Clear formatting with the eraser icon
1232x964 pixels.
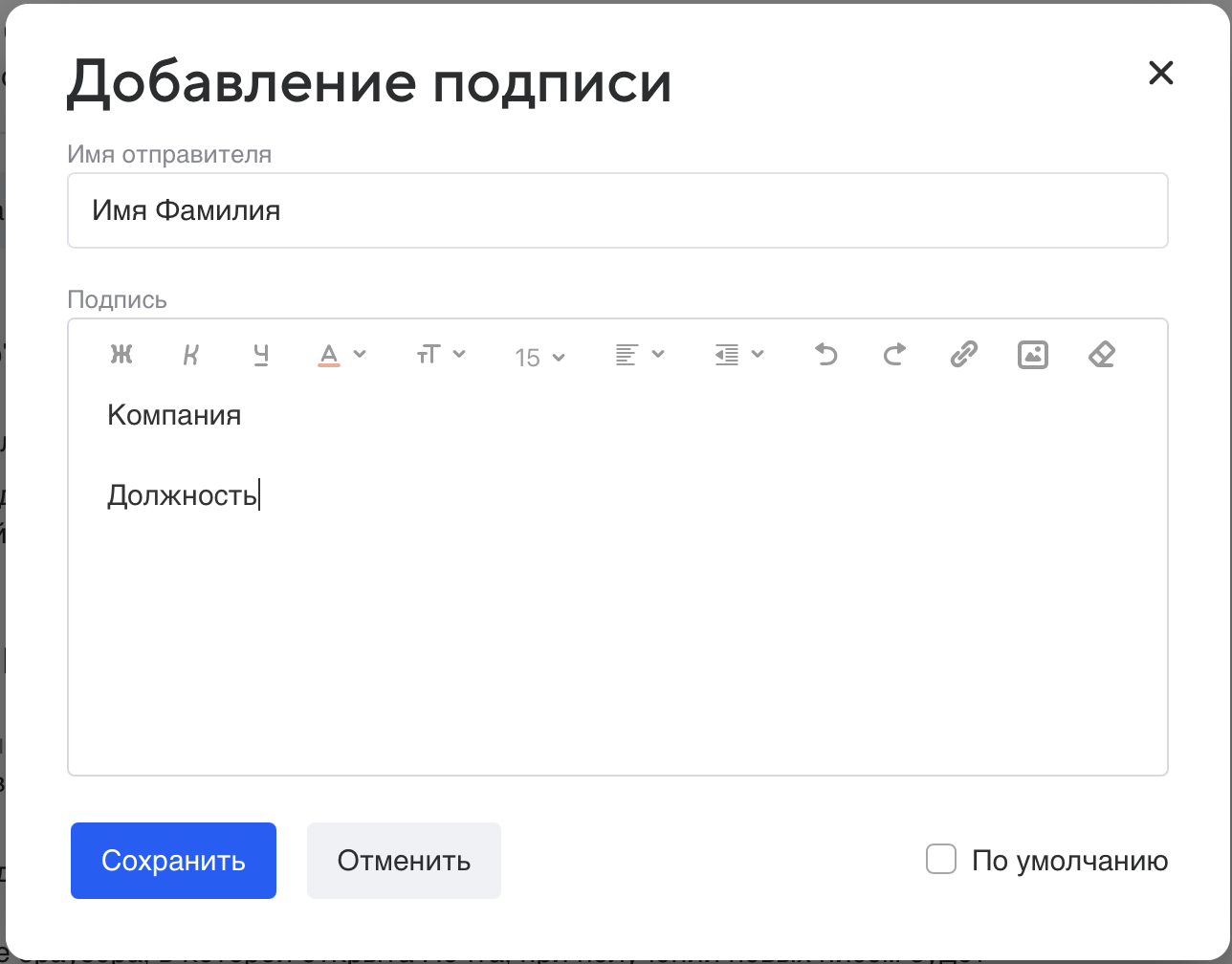point(1102,355)
